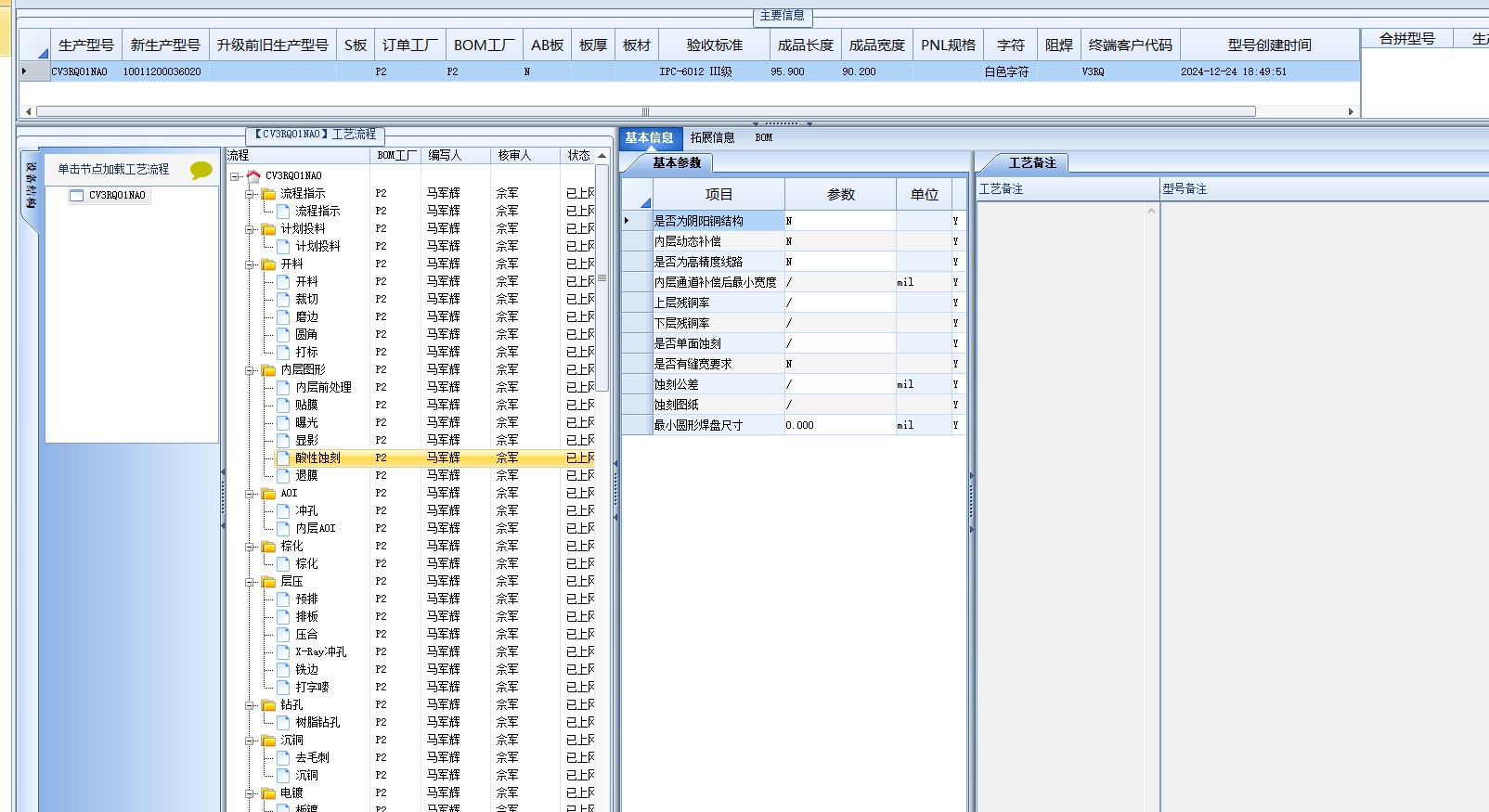Click the 计划投料 folder icon
The width and height of the screenshot is (1489, 812).
click(269, 228)
